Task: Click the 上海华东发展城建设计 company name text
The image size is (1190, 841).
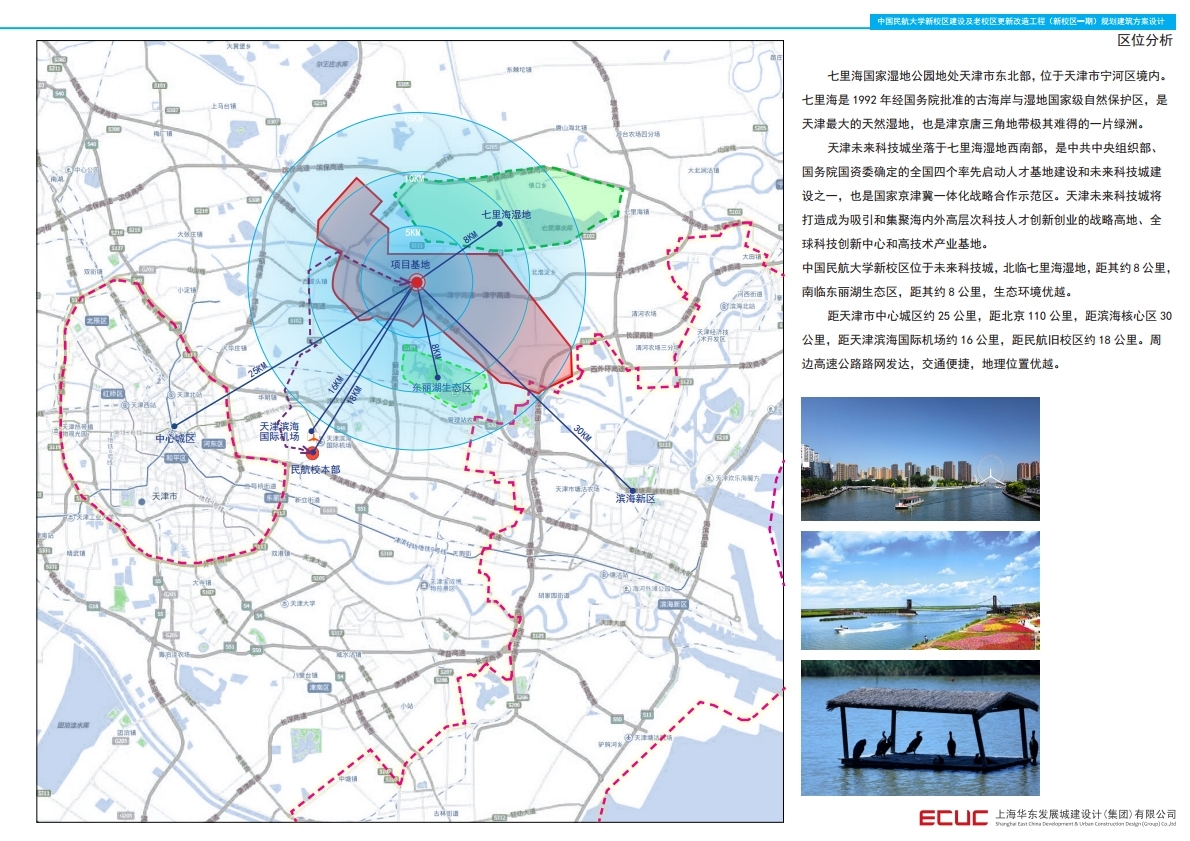Action: click(x=1085, y=814)
